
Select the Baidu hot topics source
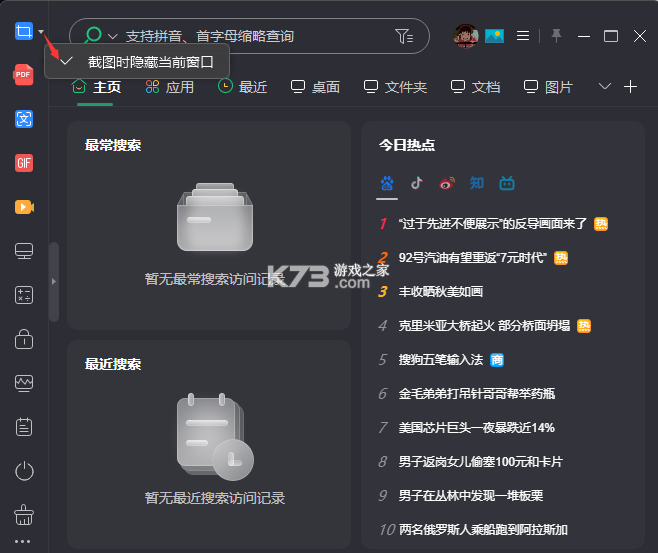pyautogui.click(x=387, y=183)
